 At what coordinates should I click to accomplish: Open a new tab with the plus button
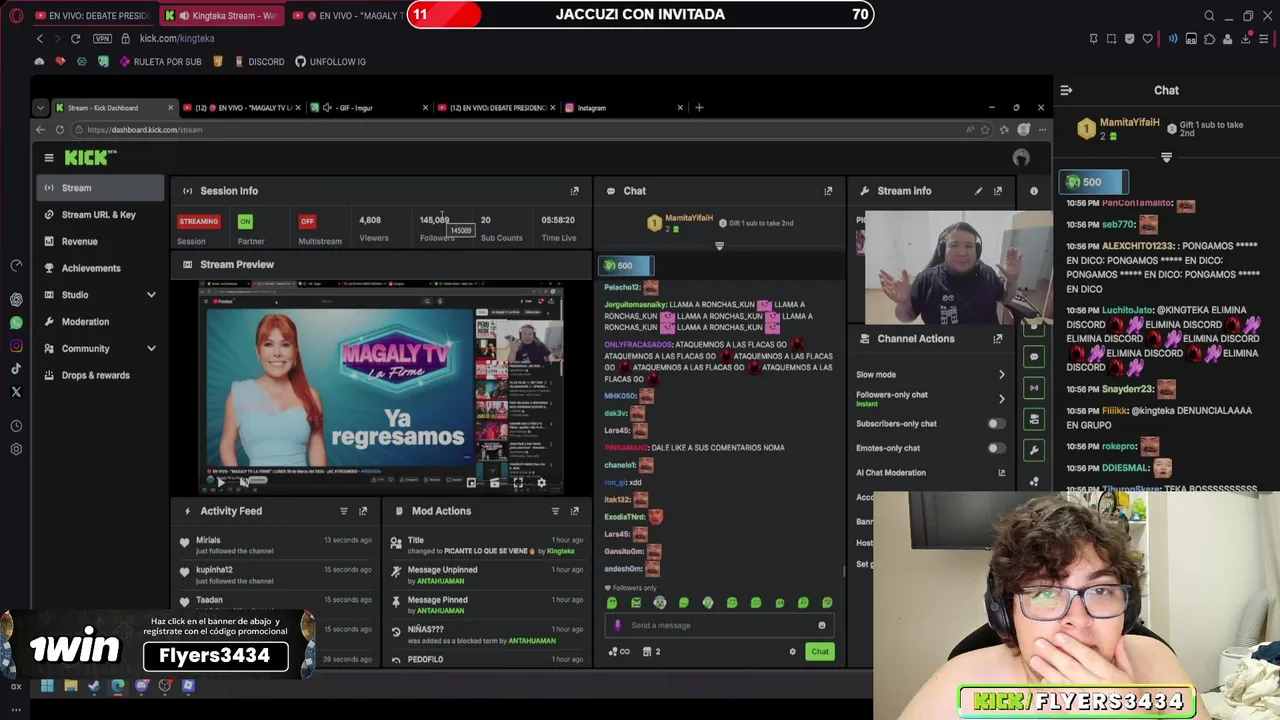[x=699, y=108]
